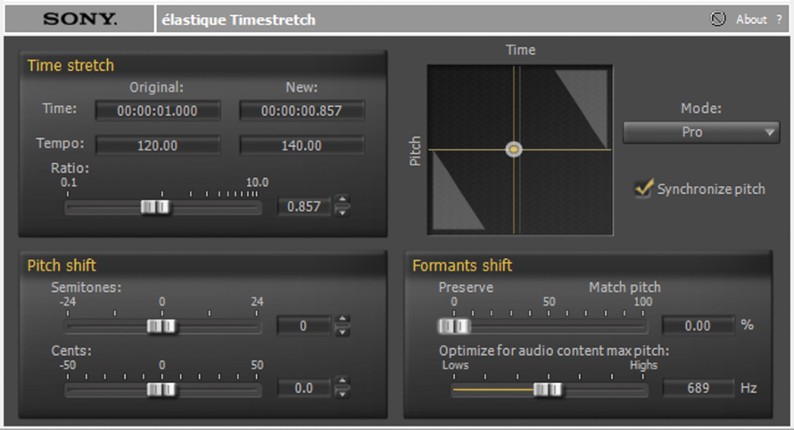Click the question mark help icon

click(x=779, y=19)
